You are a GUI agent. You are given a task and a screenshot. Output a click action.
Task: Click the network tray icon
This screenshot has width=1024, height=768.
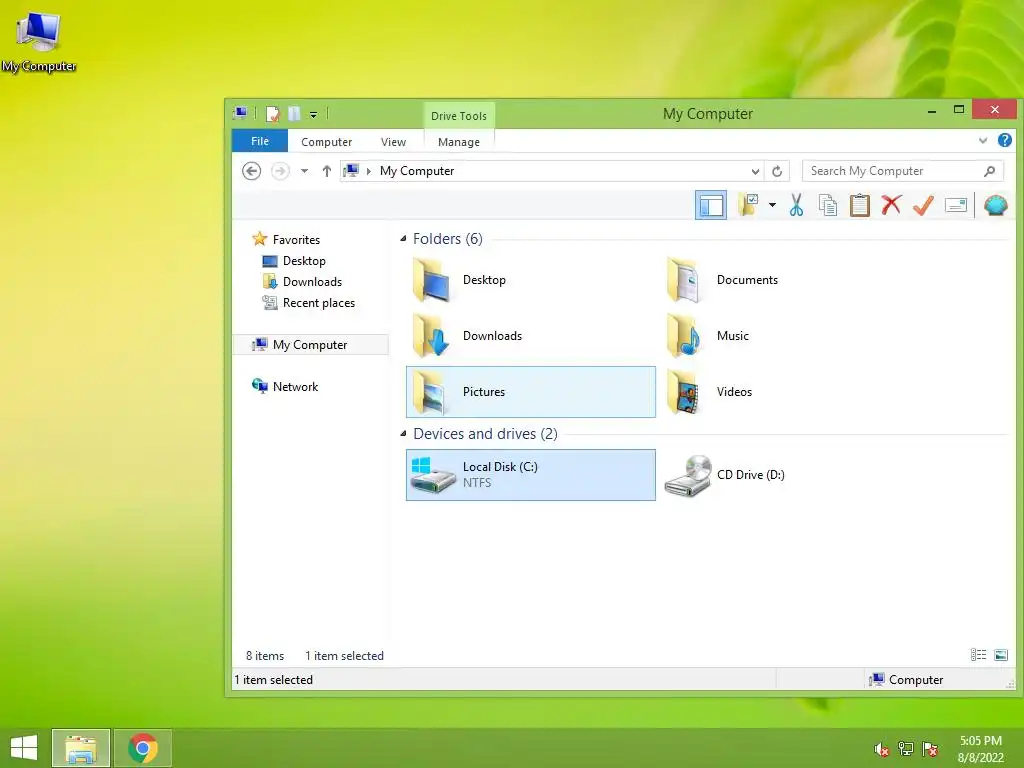point(906,749)
